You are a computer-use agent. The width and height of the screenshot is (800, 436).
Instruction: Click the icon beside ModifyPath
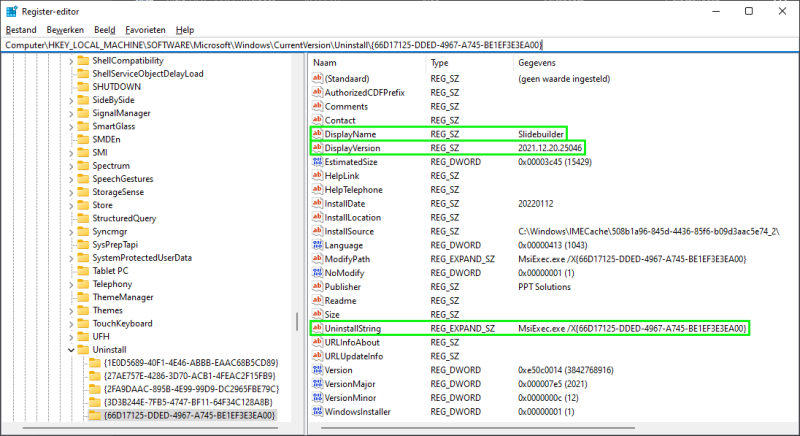coord(317,259)
